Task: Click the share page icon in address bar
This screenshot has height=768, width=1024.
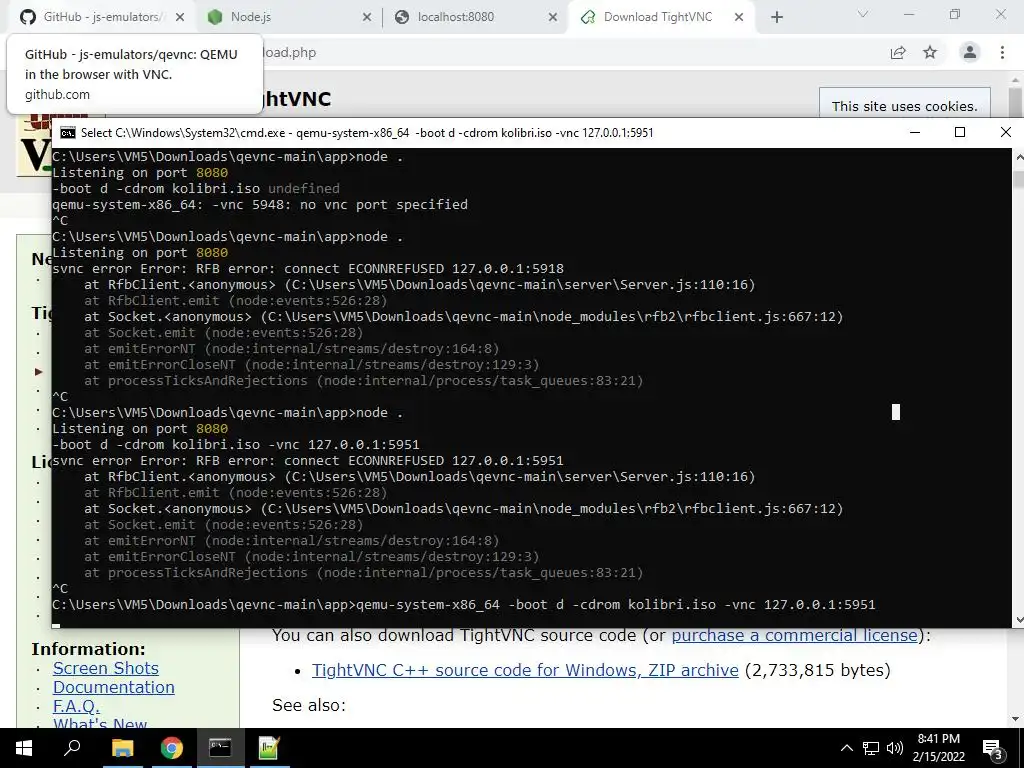Action: coord(898,52)
